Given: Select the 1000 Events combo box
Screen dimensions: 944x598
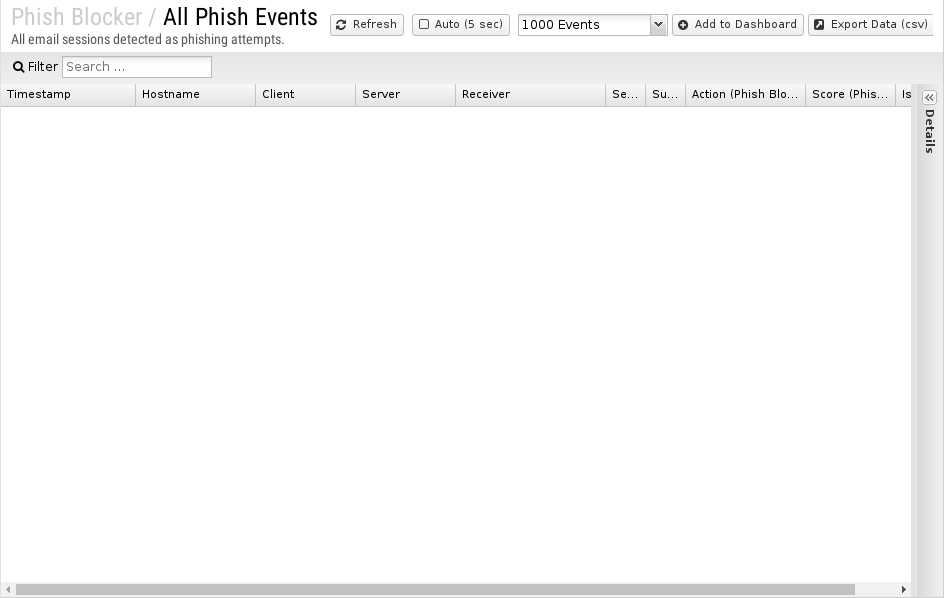Looking at the screenshot, I should [x=592, y=25].
